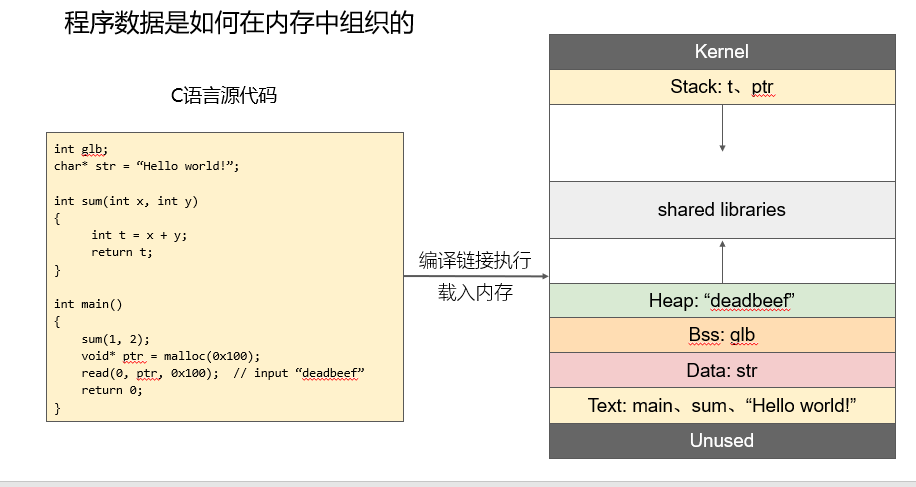This screenshot has width=916, height=487.
Task: Select the read(0, ptr, 0x100) line
Action: point(150,373)
